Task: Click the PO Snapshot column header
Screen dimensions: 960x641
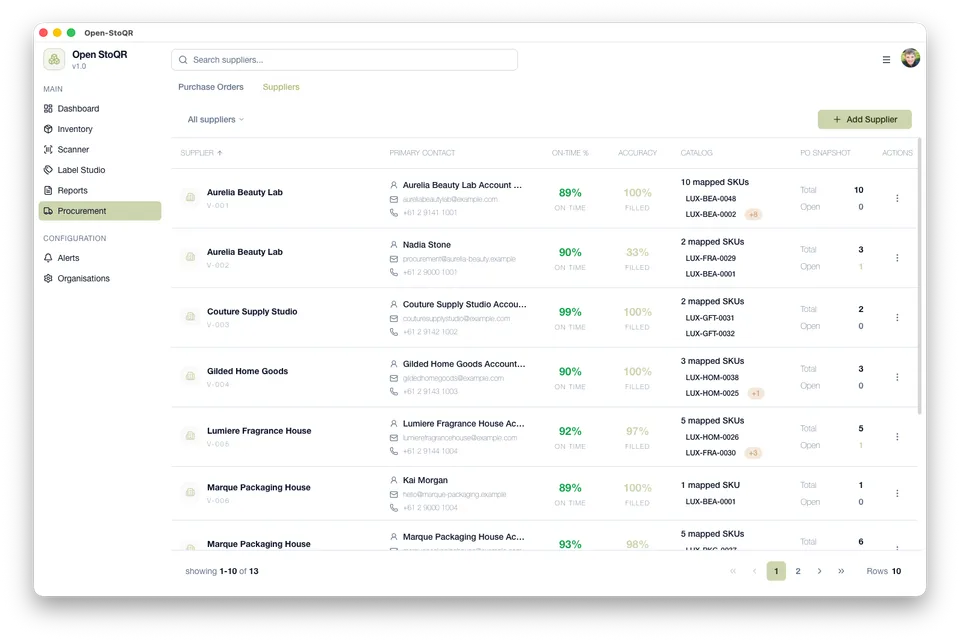Action: coord(825,153)
